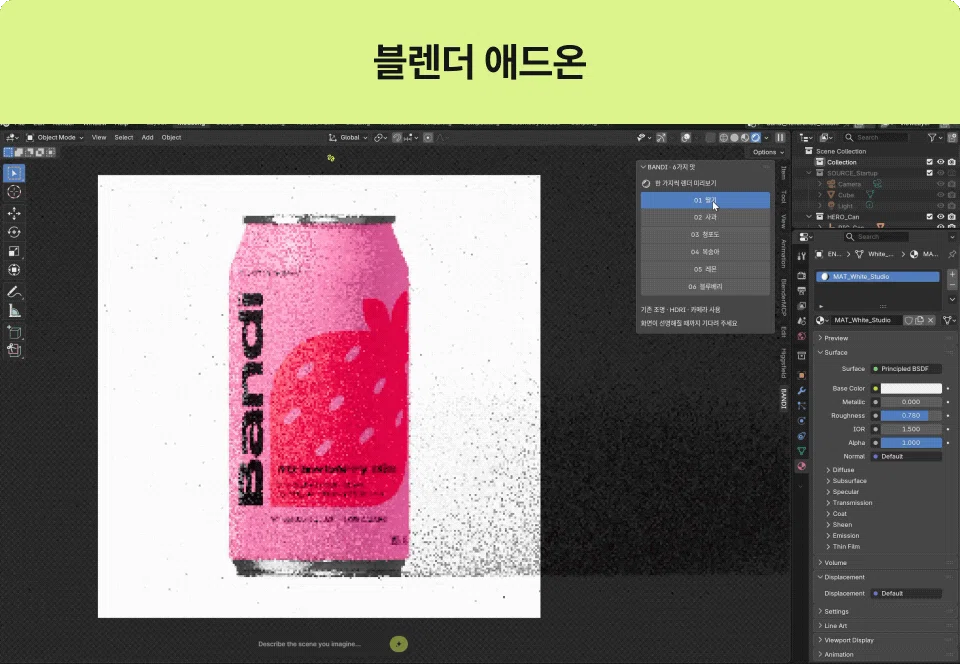Activate the Move tool
Screen dimensions: 960x664
[x=14, y=213]
